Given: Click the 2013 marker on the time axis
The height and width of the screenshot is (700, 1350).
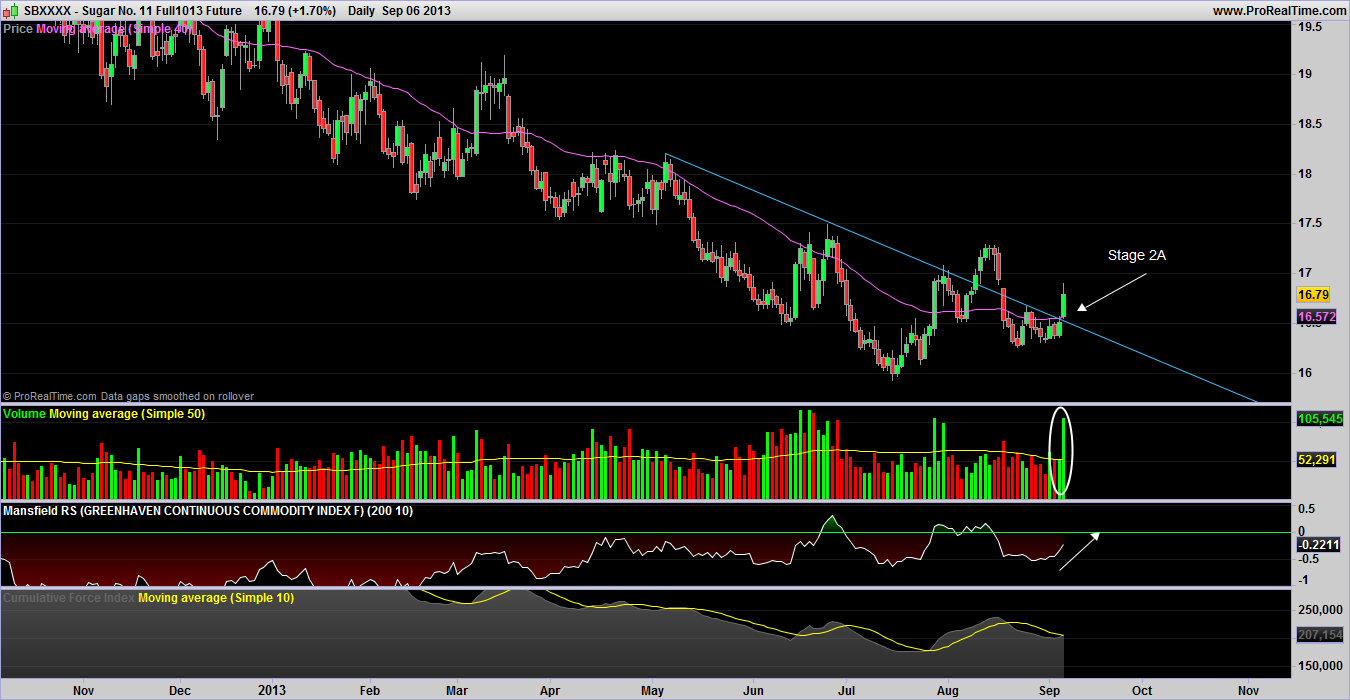Looking at the screenshot, I should (273, 690).
